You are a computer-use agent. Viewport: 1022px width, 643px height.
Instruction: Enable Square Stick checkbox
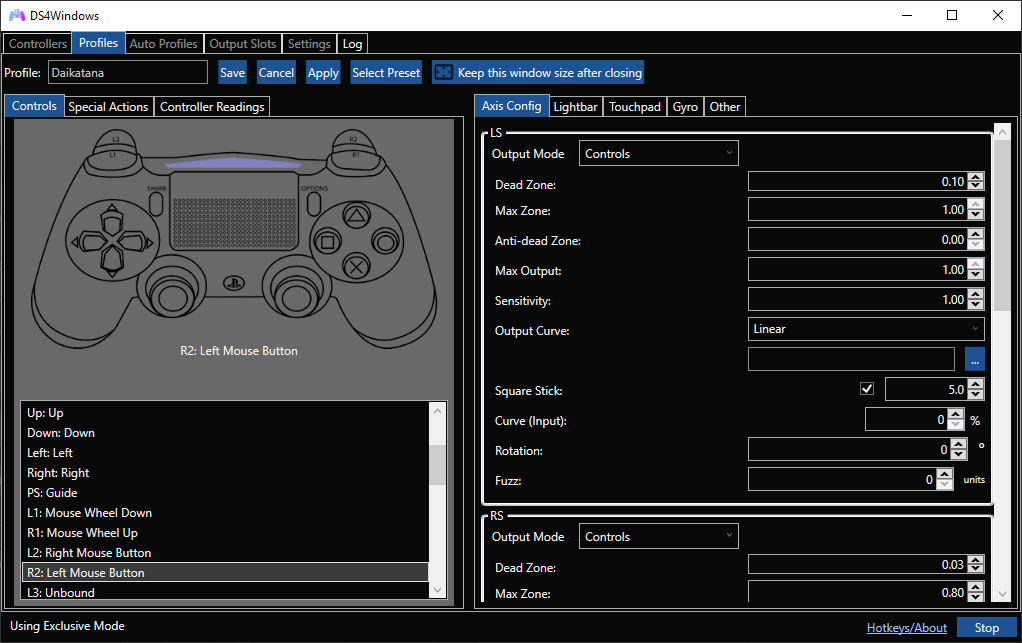pyautogui.click(x=867, y=388)
